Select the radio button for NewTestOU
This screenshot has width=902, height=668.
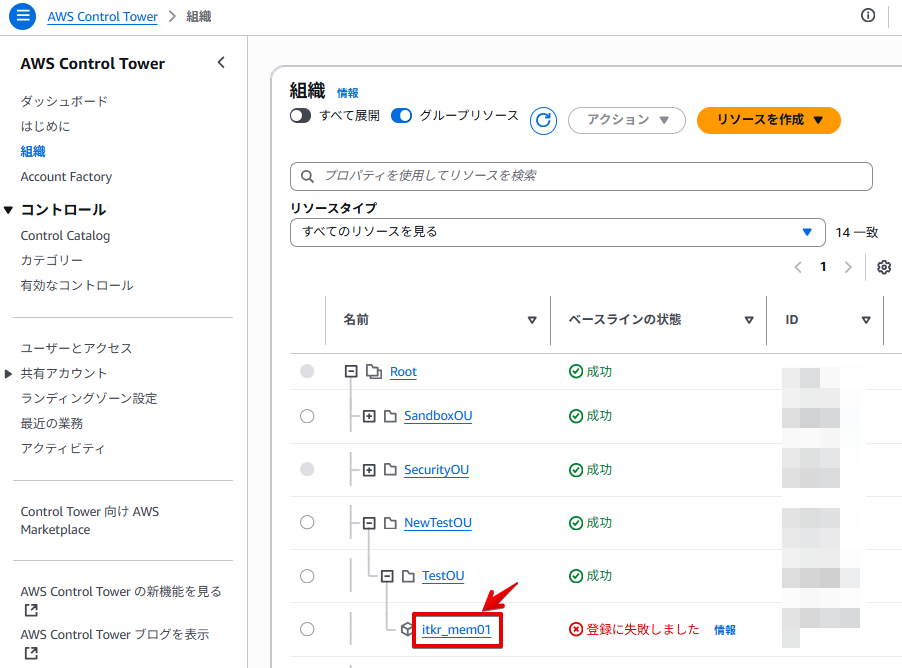pyautogui.click(x=307, y=522)
